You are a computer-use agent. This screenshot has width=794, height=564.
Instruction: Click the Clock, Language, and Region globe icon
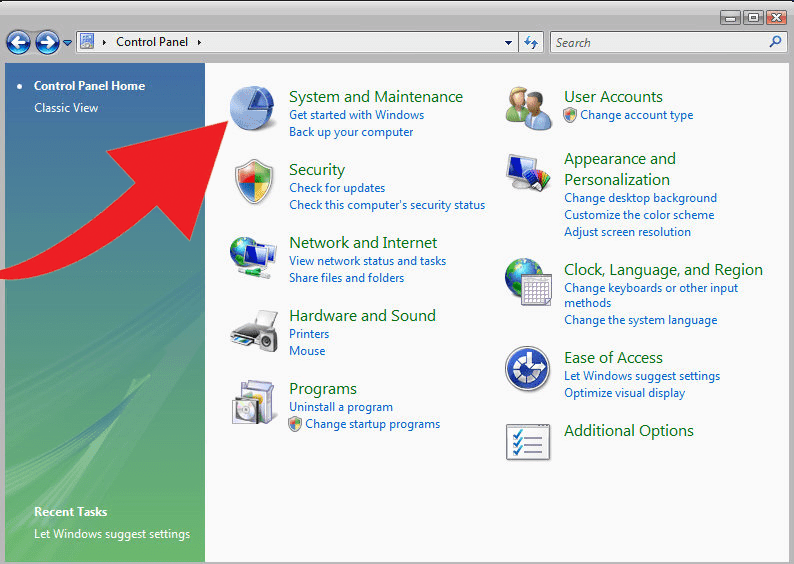tap(528, 281)
